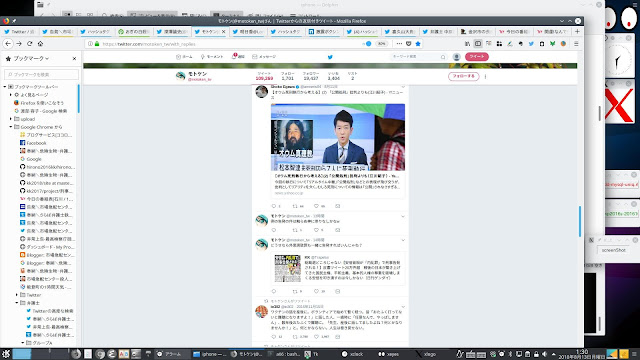The width and height of the screenshot is (640, 360).
Task: Collapse the Google Chrome から folder
Action: click(x=11, y=127)
